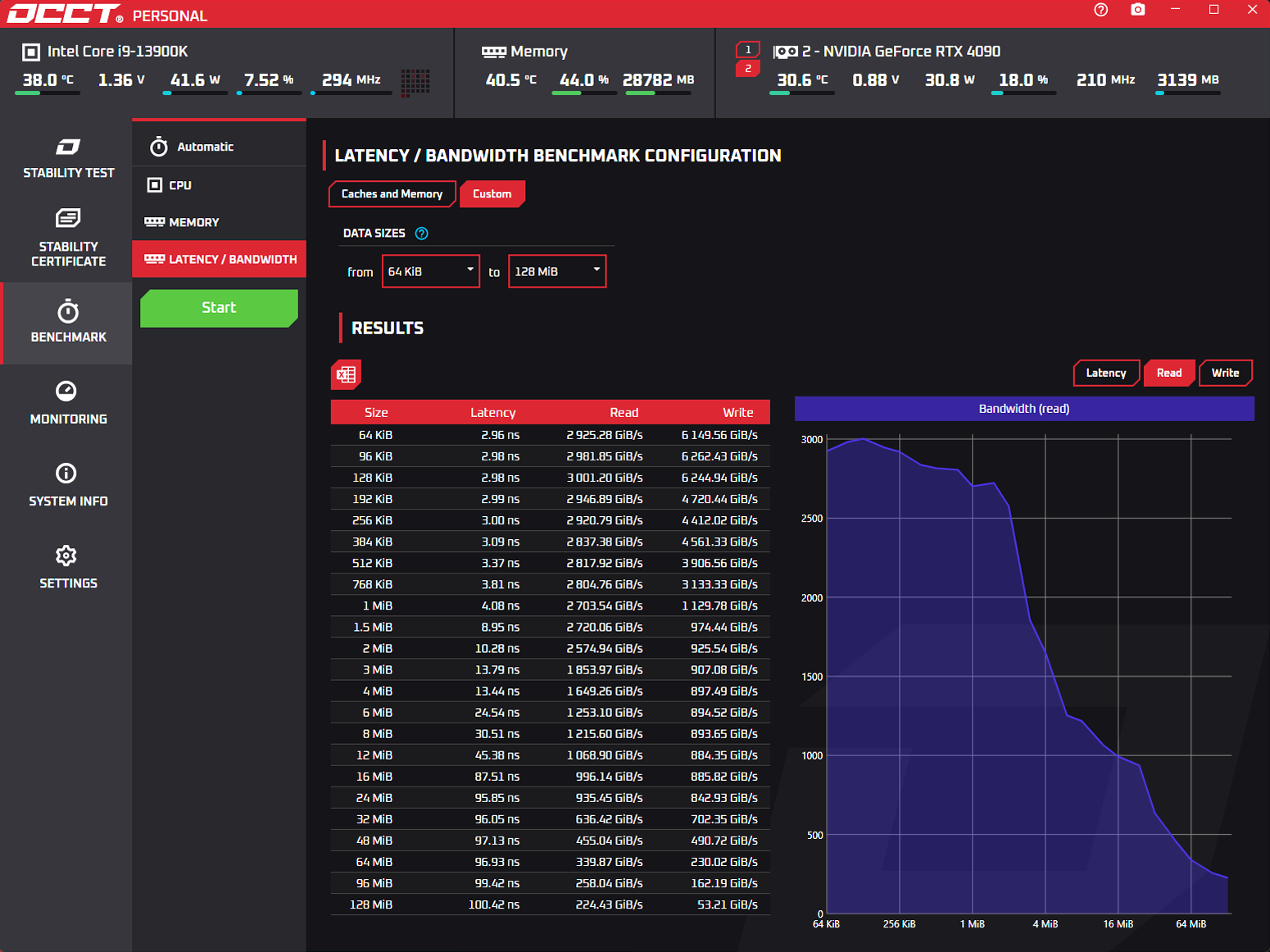Open Settings gear section
Viewport: 1270px width, 952px height.
click(68, 567)
